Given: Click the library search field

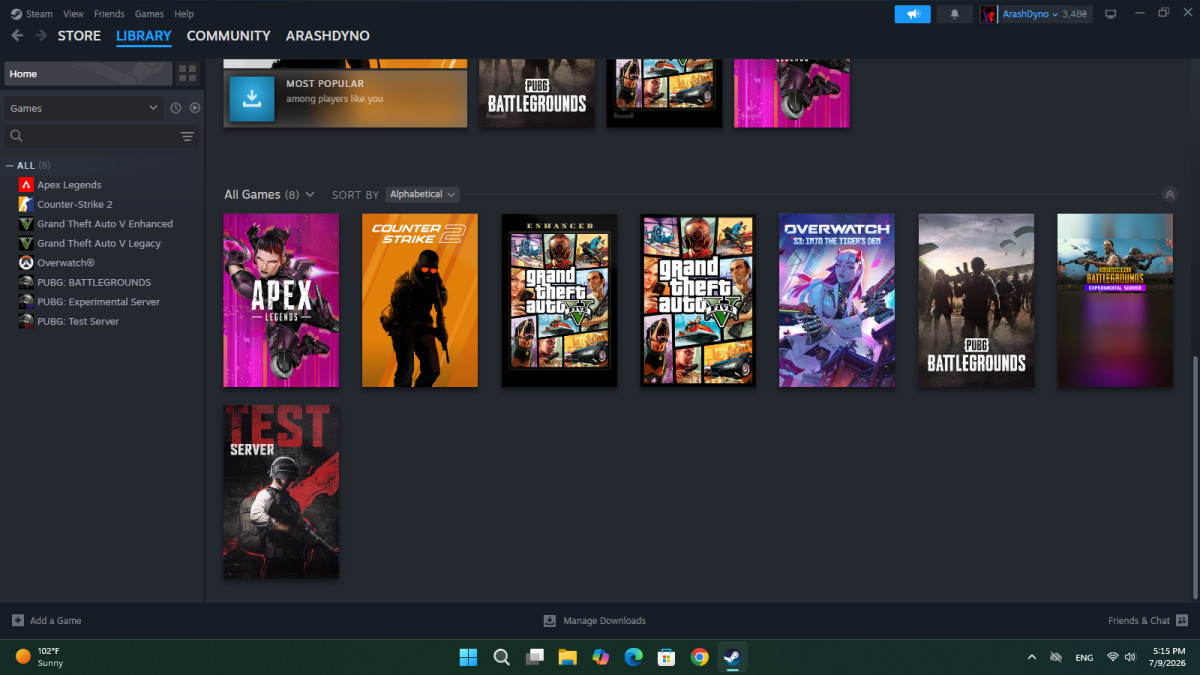Looking at the screenshot, I should click(x=90, y=136).
